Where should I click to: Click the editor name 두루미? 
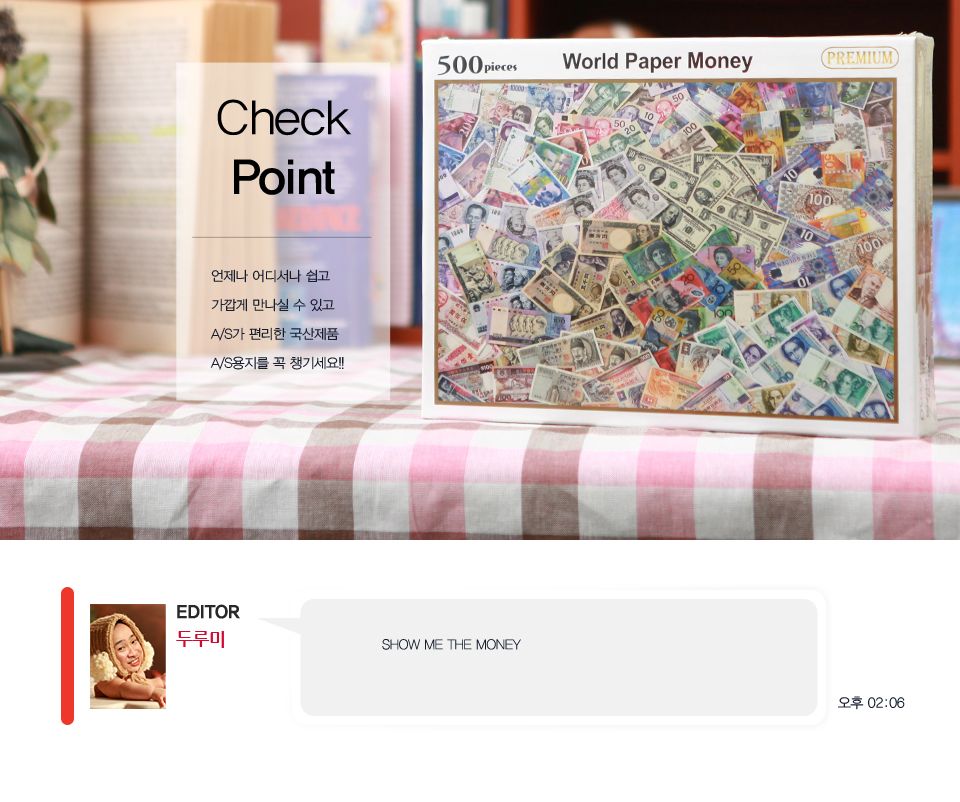(x=201, y=639)
